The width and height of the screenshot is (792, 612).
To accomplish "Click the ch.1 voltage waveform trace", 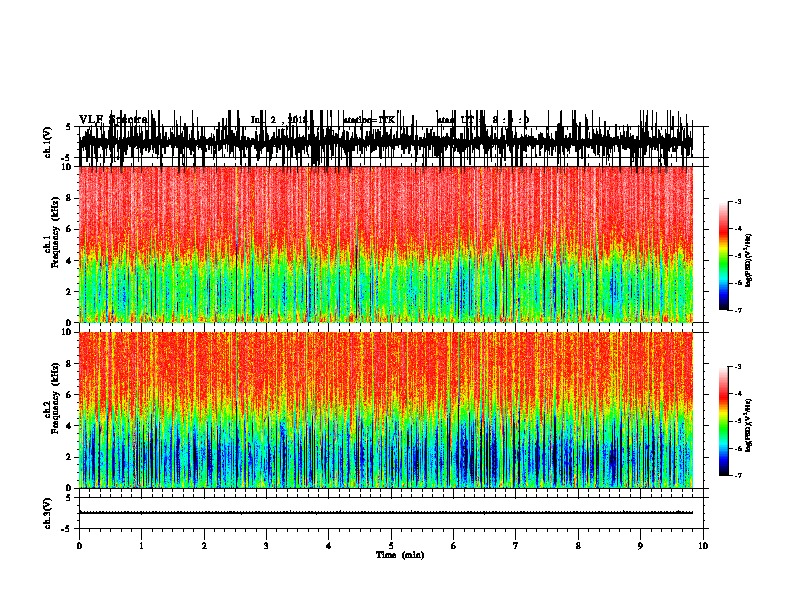I will coord(386,142).
